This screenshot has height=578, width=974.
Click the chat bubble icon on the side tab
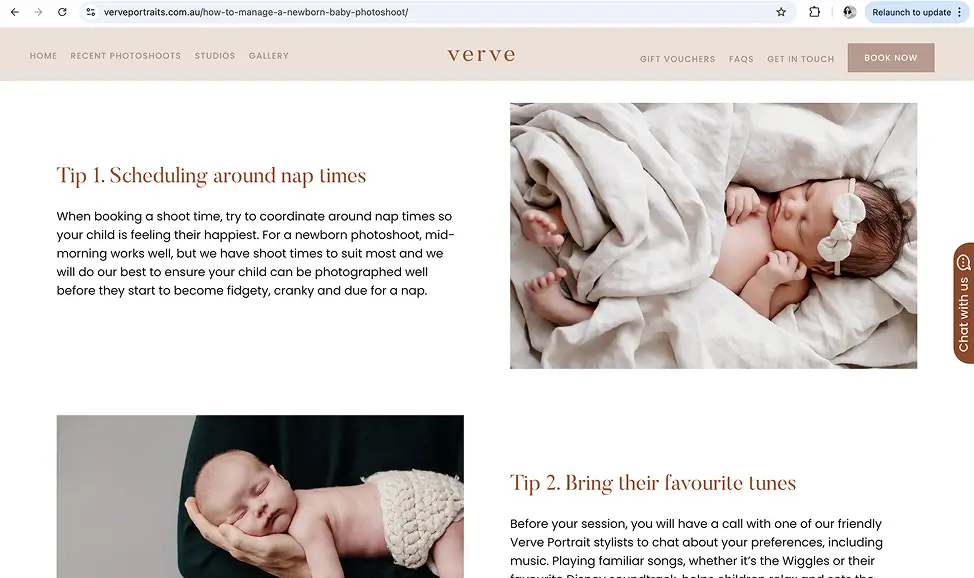963,262
